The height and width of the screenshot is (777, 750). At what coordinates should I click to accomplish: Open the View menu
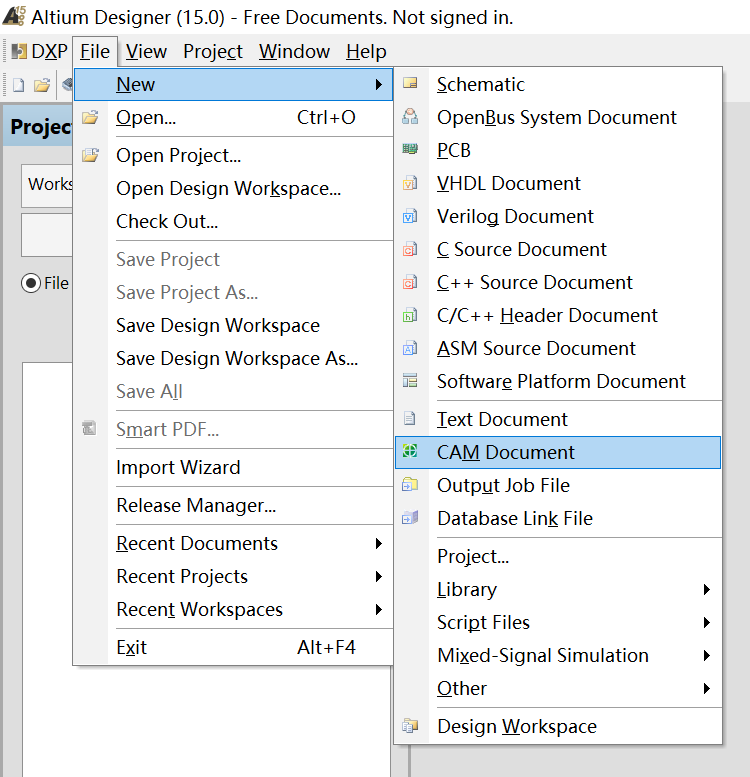(x=146, y=52)
